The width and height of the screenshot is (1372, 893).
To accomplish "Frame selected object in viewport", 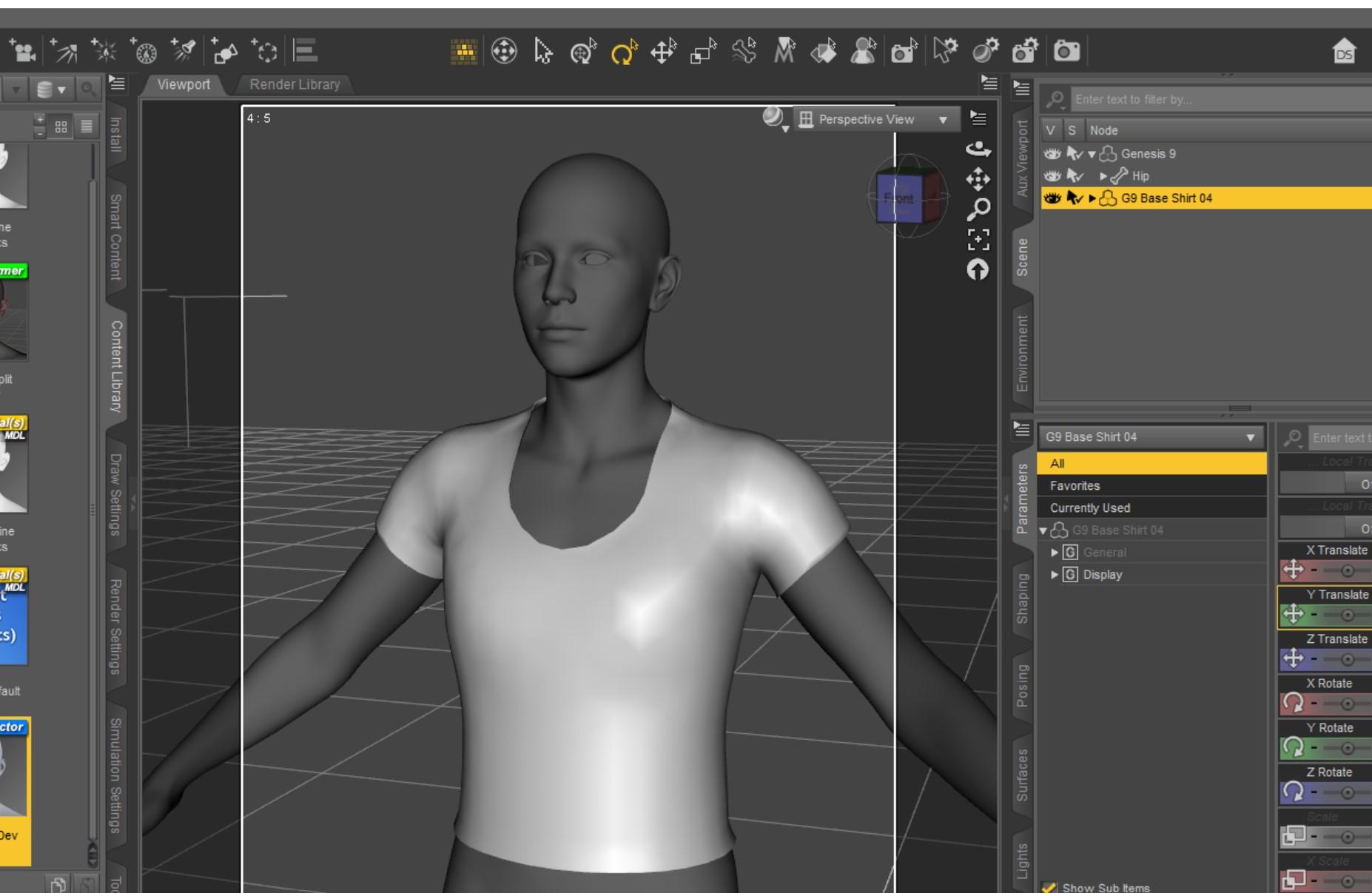I will click(978, 240).
